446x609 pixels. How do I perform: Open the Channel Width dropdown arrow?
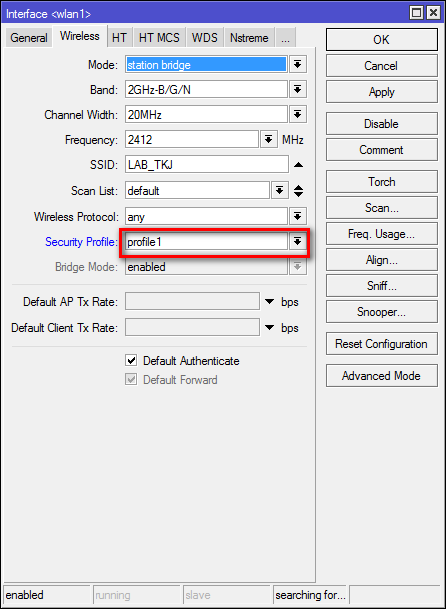(x=298, y=115)
